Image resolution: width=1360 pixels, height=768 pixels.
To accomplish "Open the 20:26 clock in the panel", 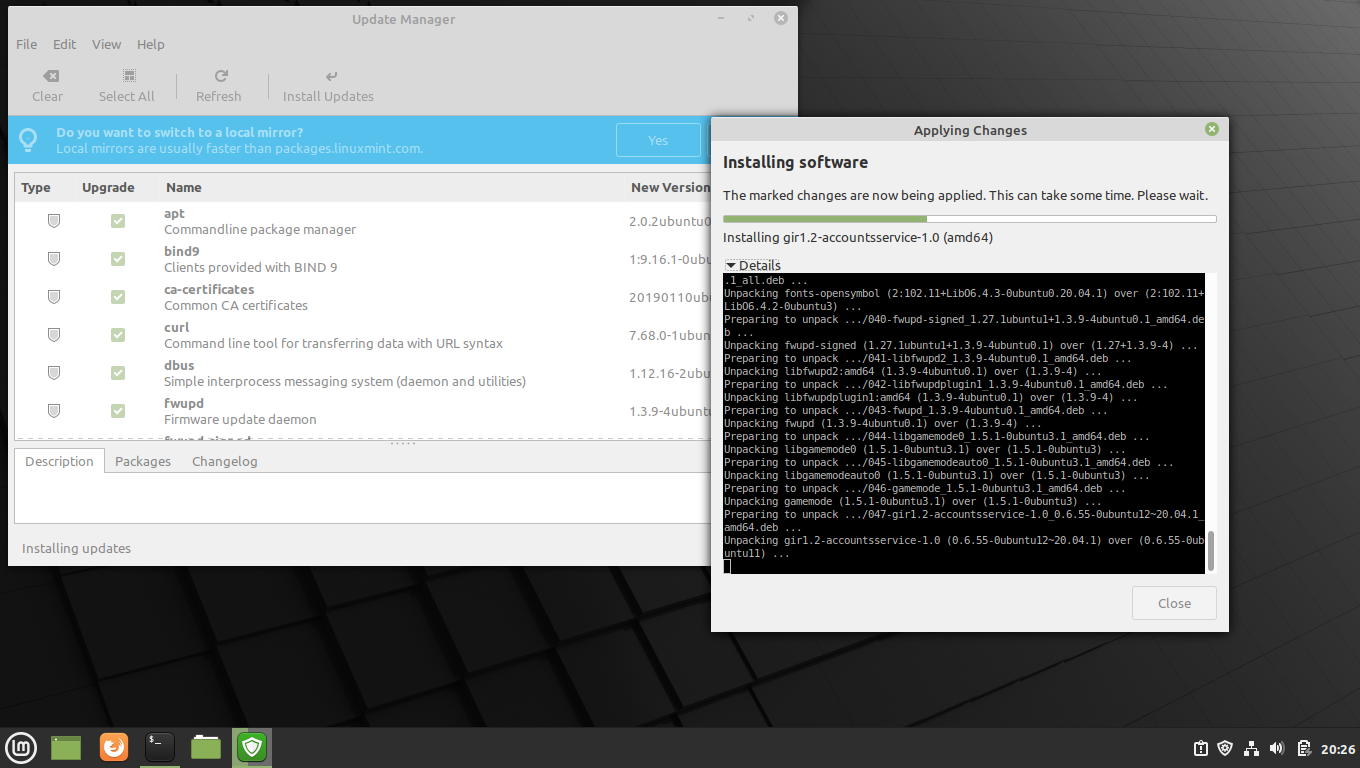I will pos(1338,748).
